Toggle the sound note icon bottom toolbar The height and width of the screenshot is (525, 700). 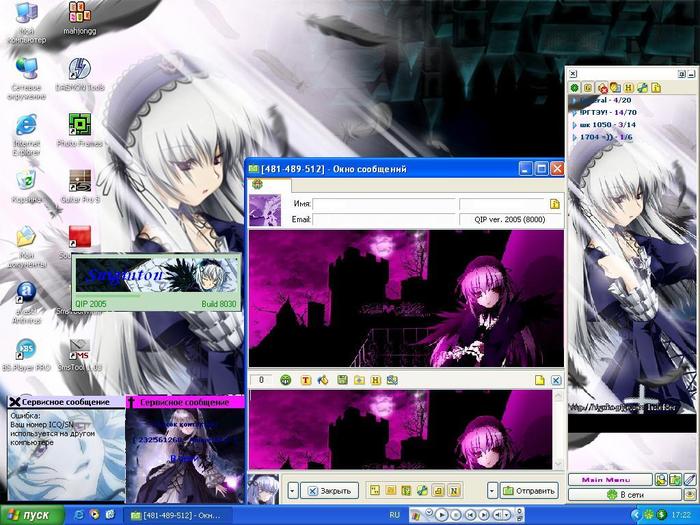click(438, 491)
